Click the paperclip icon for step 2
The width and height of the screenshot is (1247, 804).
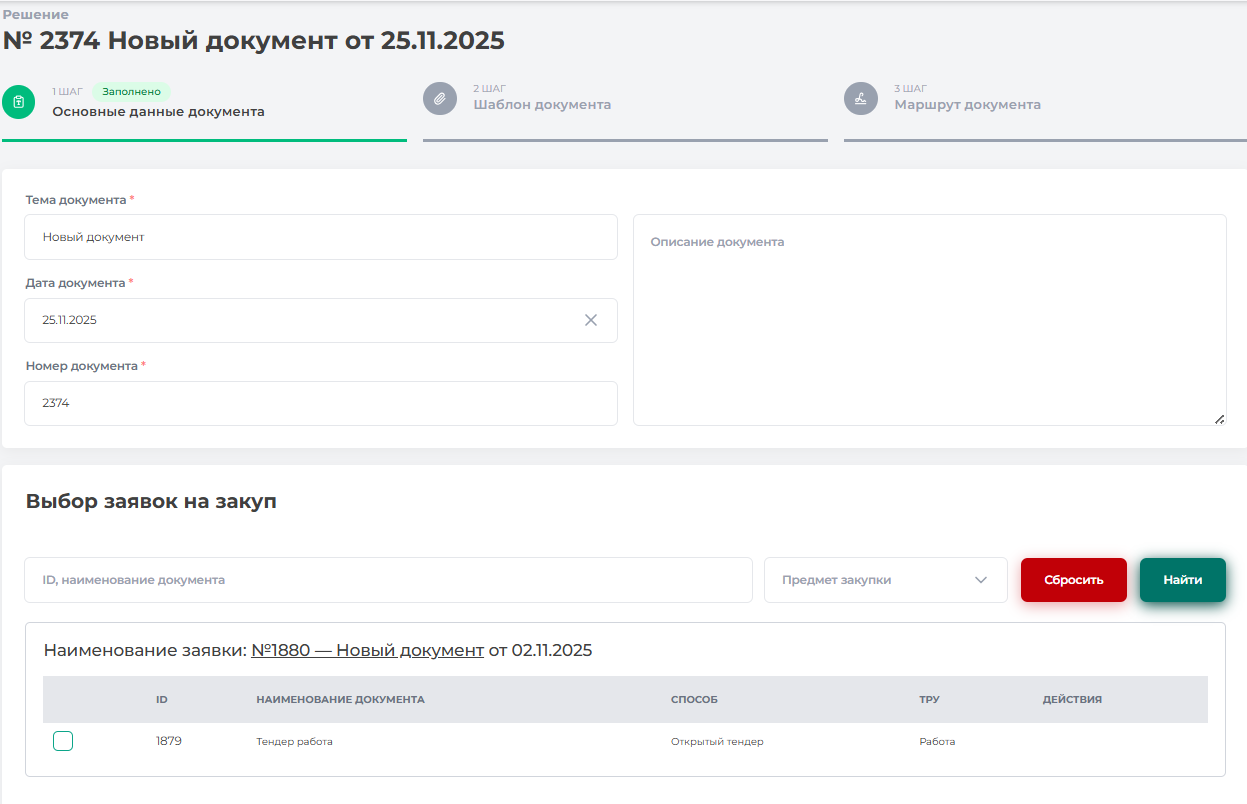tap(440, 99)
